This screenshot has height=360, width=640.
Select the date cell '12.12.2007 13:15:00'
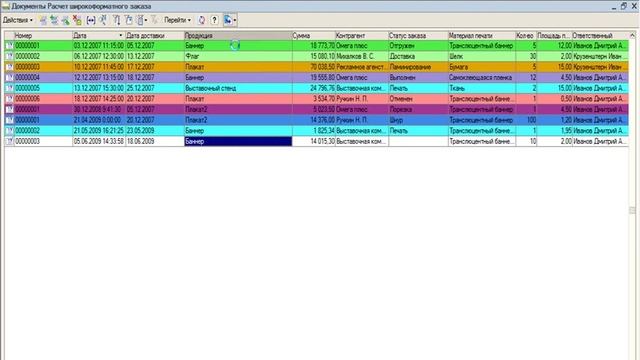click(x=99, y=78)
